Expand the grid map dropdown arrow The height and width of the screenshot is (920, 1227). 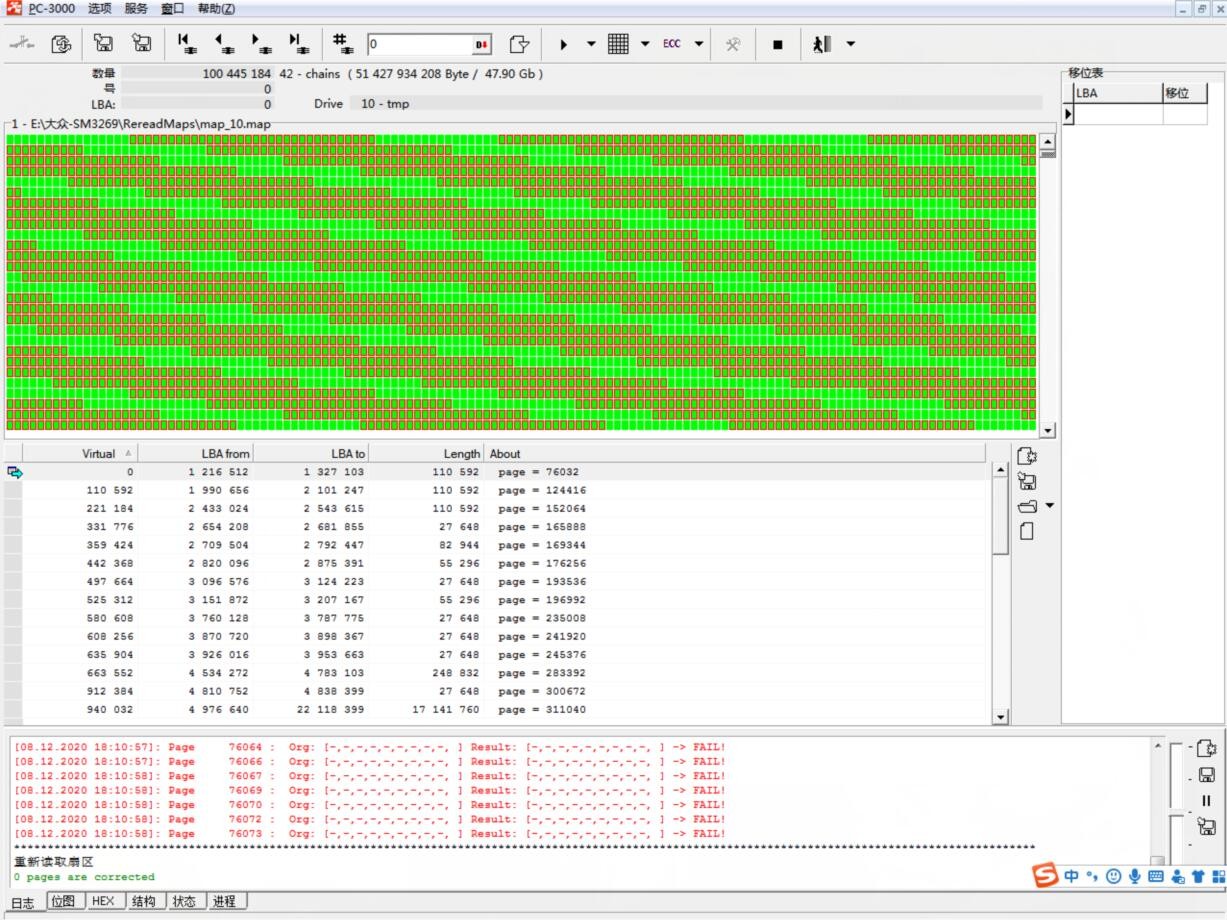pos(645,44)
